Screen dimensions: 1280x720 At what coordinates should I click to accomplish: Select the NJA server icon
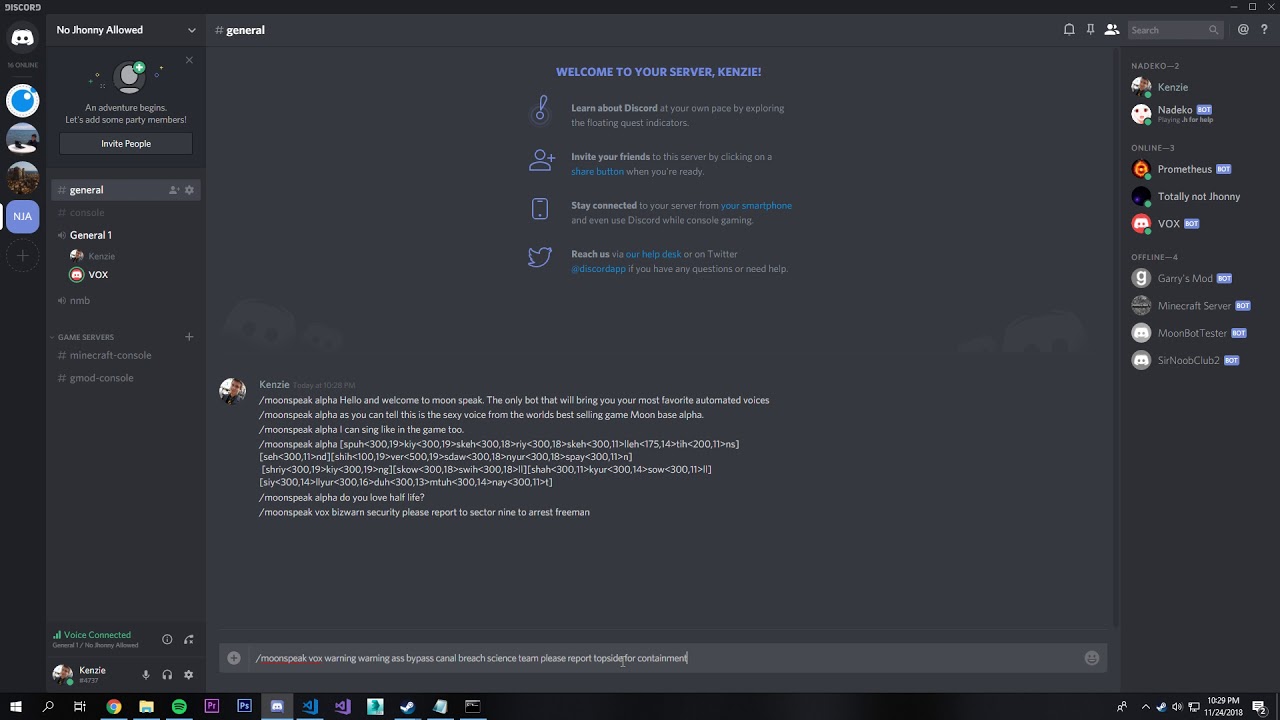tap(22, 216)
